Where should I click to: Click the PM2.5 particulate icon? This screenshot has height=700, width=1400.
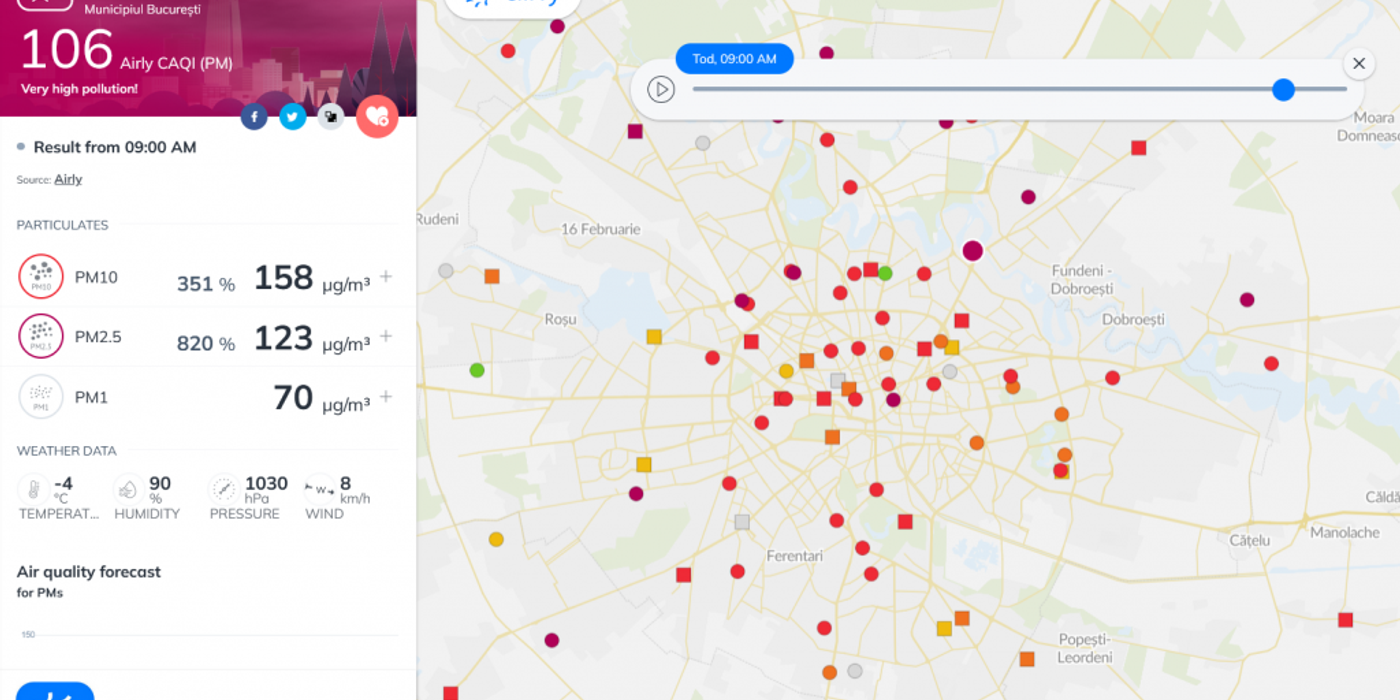40,336
